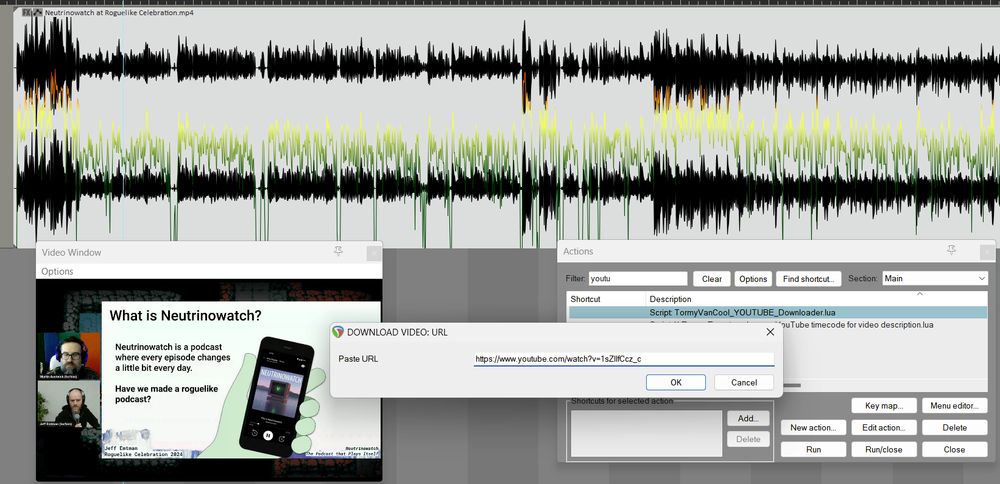This screenshot has width=1000, height=484.
Task: Sort by the Shortcut column header
Action: point(607,298)
